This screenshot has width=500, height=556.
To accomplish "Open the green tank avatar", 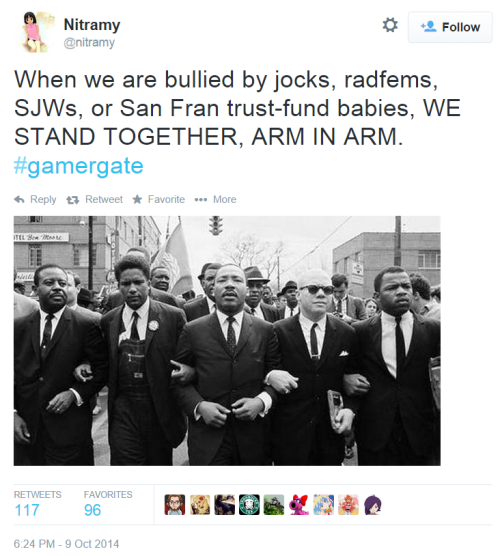I will coord(274,505).
